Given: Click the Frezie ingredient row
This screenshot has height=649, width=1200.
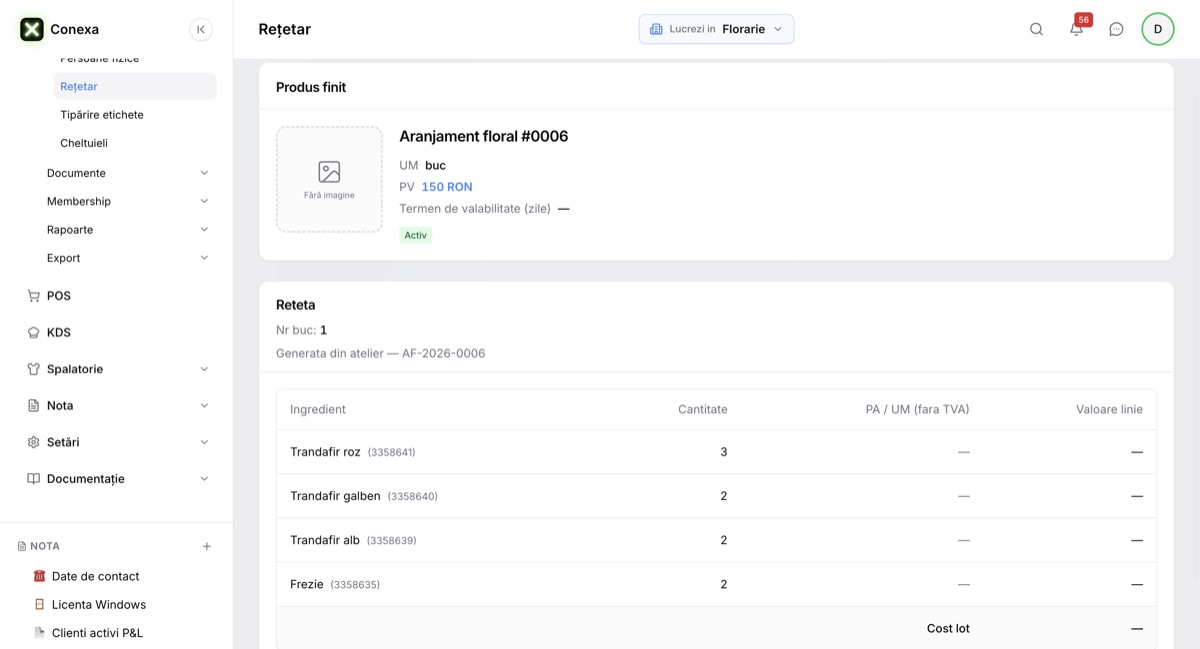Looking at the screenshot, I should pos(716,584).
